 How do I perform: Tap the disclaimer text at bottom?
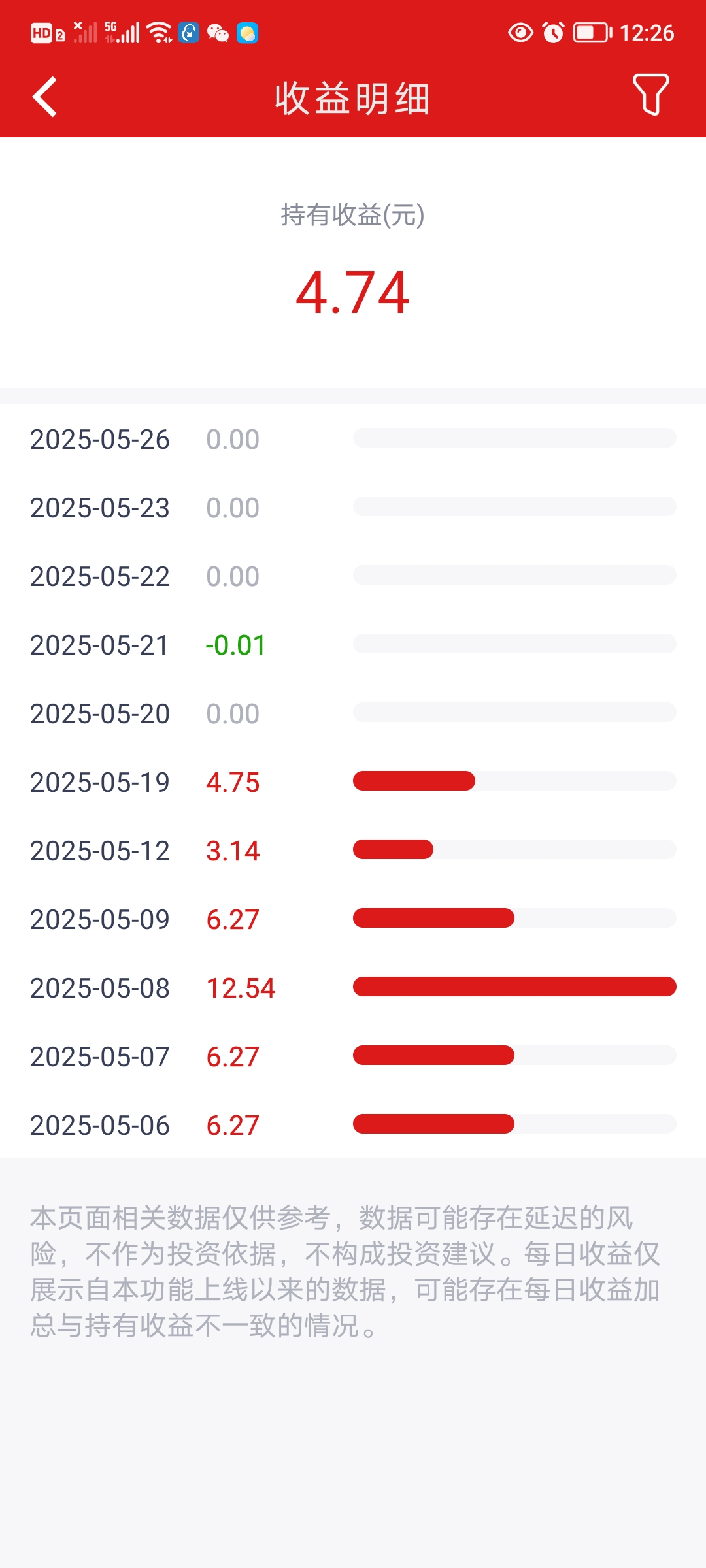(345, 1272)
